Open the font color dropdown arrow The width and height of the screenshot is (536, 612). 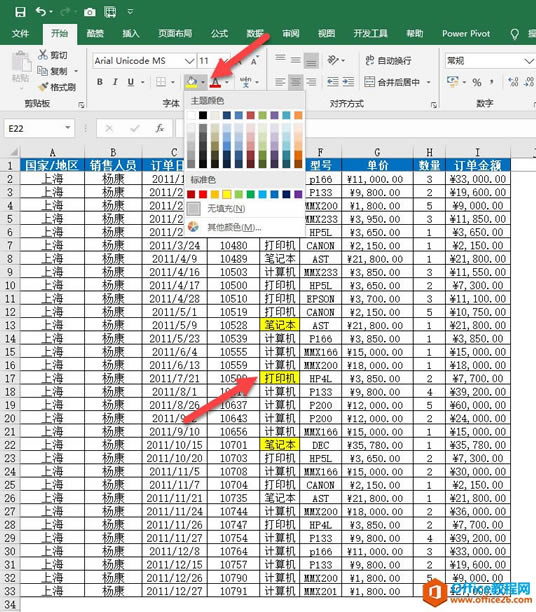pyautogui.click(x=227, y=82)
